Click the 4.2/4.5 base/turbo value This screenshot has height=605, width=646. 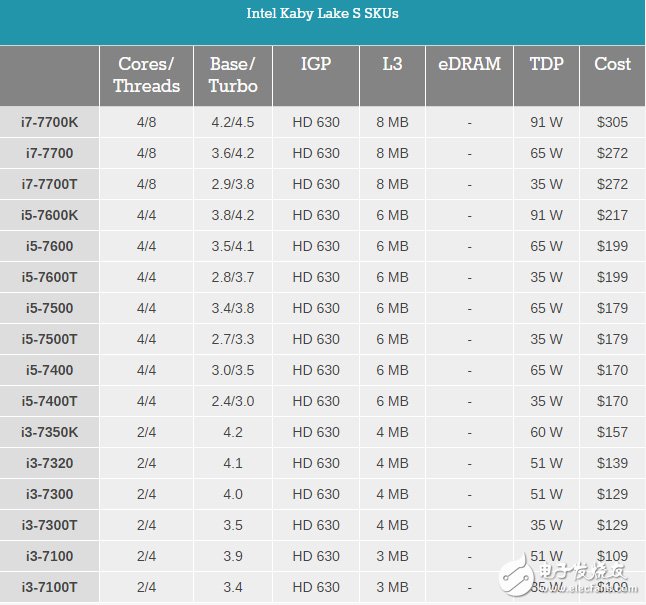233,122
